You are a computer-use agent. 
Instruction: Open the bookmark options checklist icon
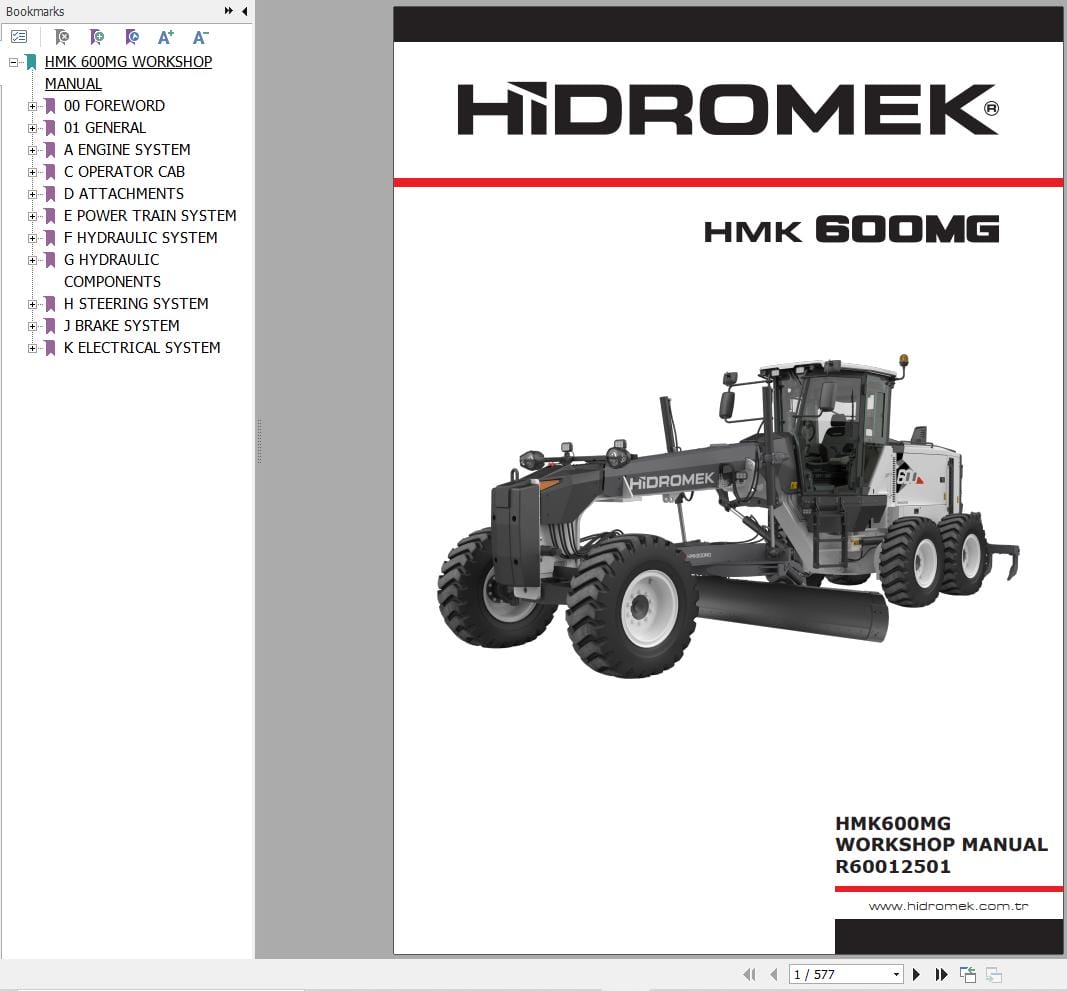[x=19, y=37]
